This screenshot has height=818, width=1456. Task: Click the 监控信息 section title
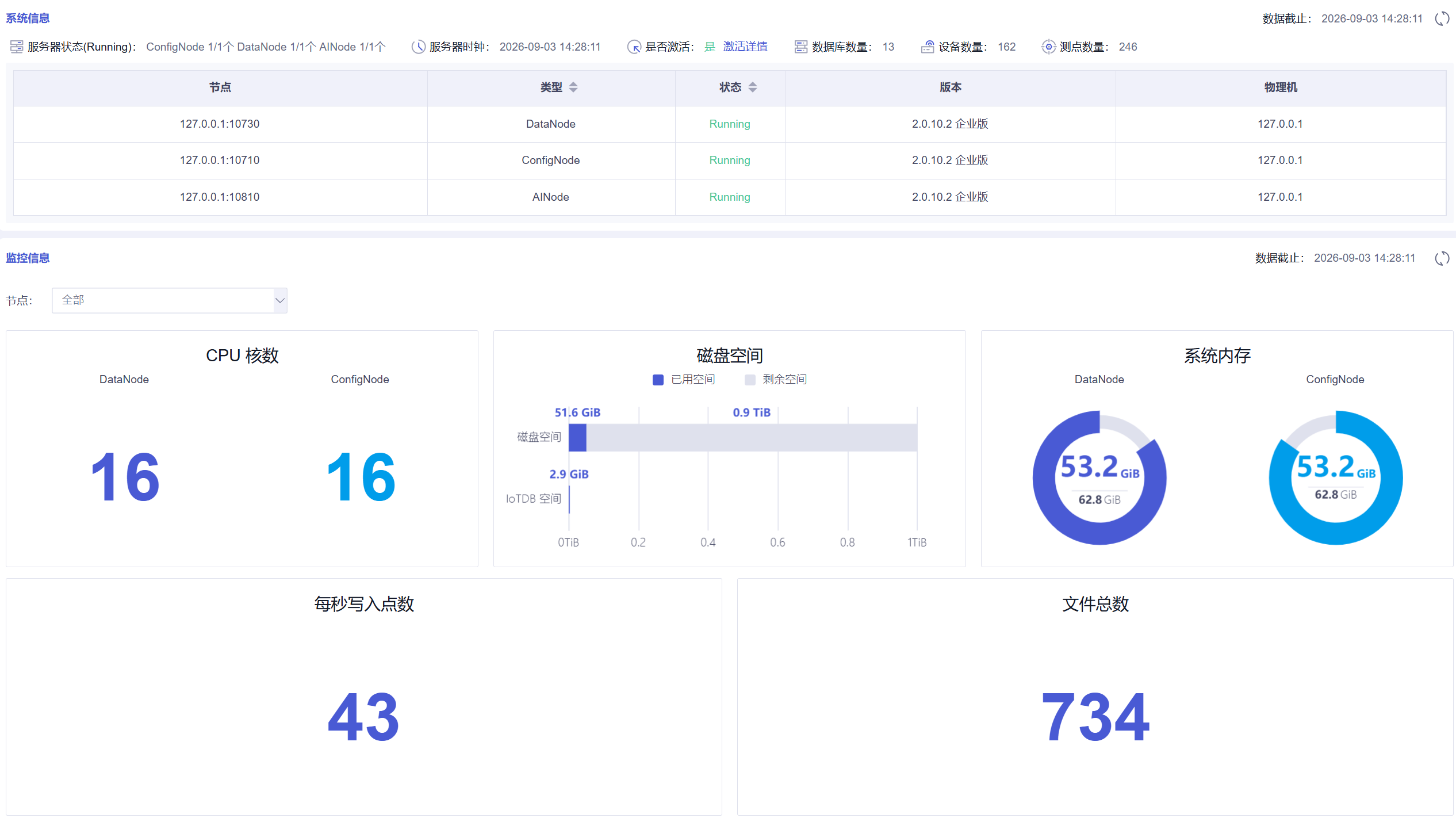click(28, 258)
